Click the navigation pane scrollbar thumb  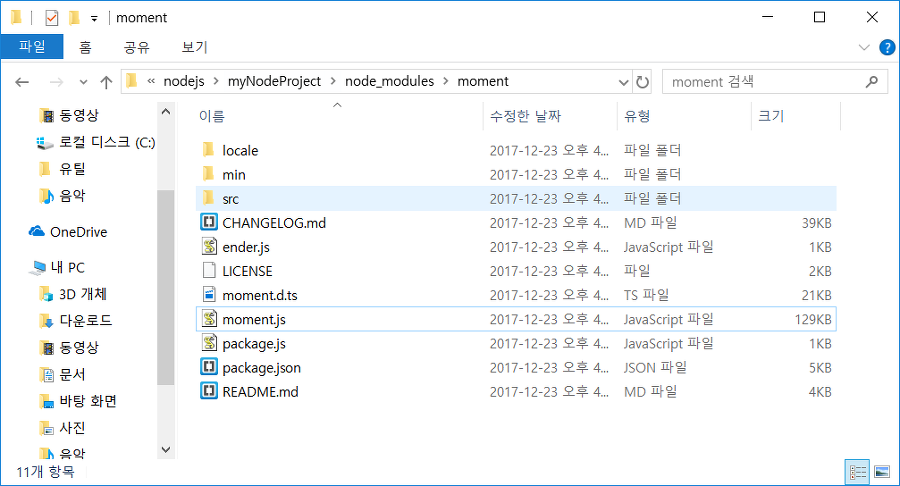[x=165, y=287]
